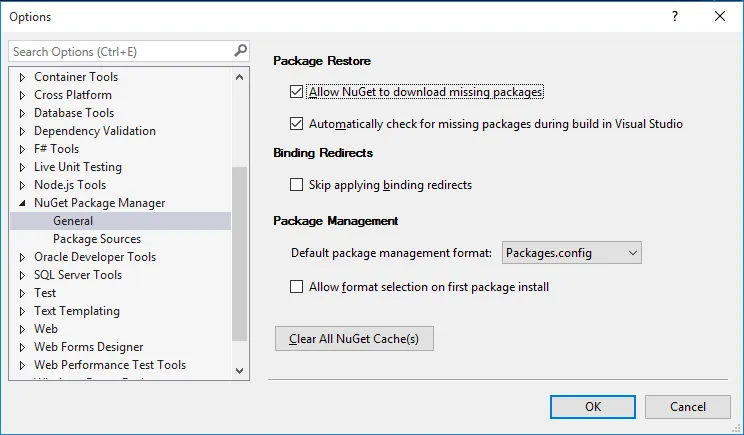Confirm with the OK button

coord(593,407)
